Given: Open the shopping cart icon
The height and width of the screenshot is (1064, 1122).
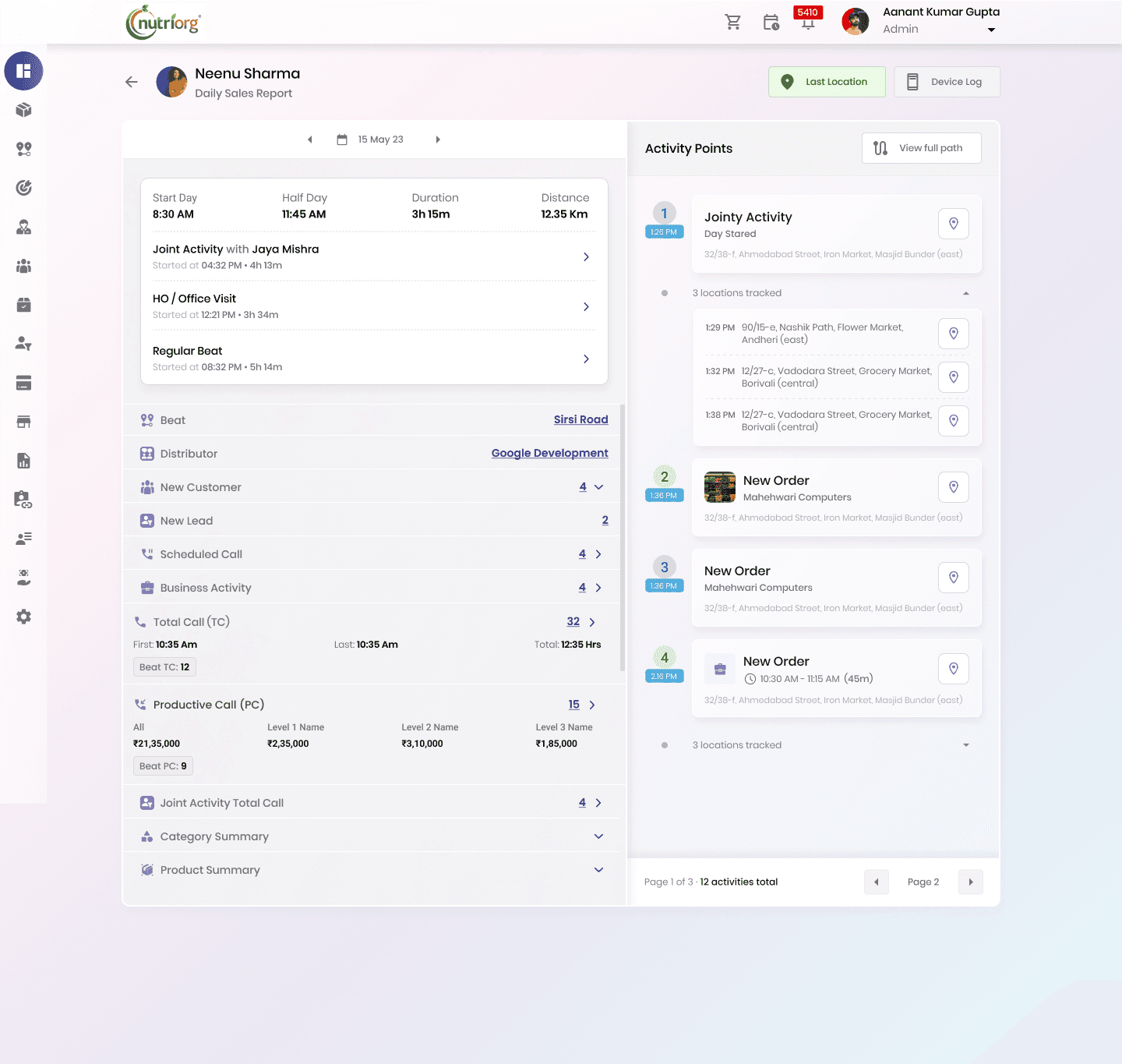Looking at the screenshot, I should coord(733,22).
